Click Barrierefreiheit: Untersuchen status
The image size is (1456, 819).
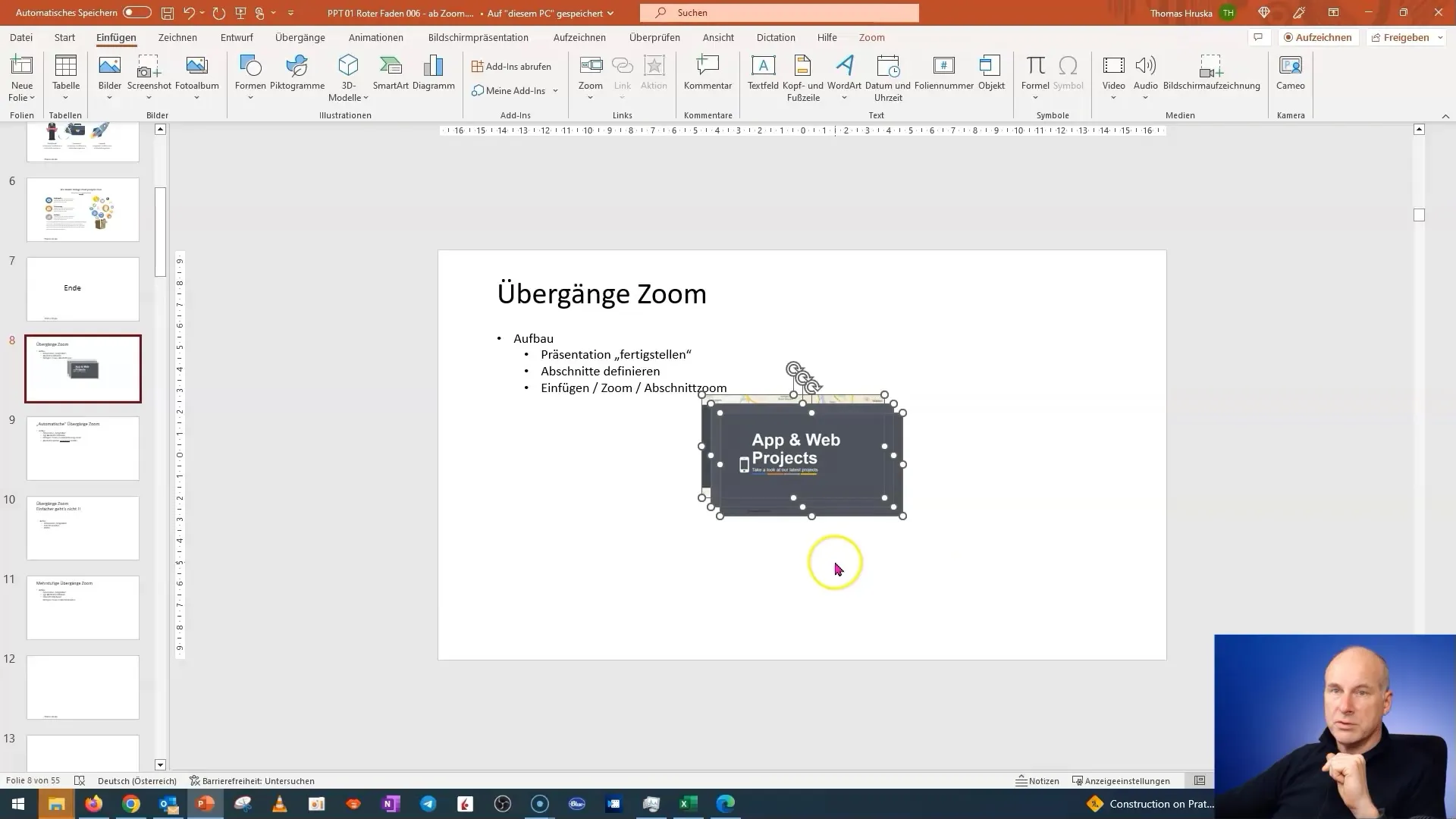pyautogui.click(x=252, y=780)
